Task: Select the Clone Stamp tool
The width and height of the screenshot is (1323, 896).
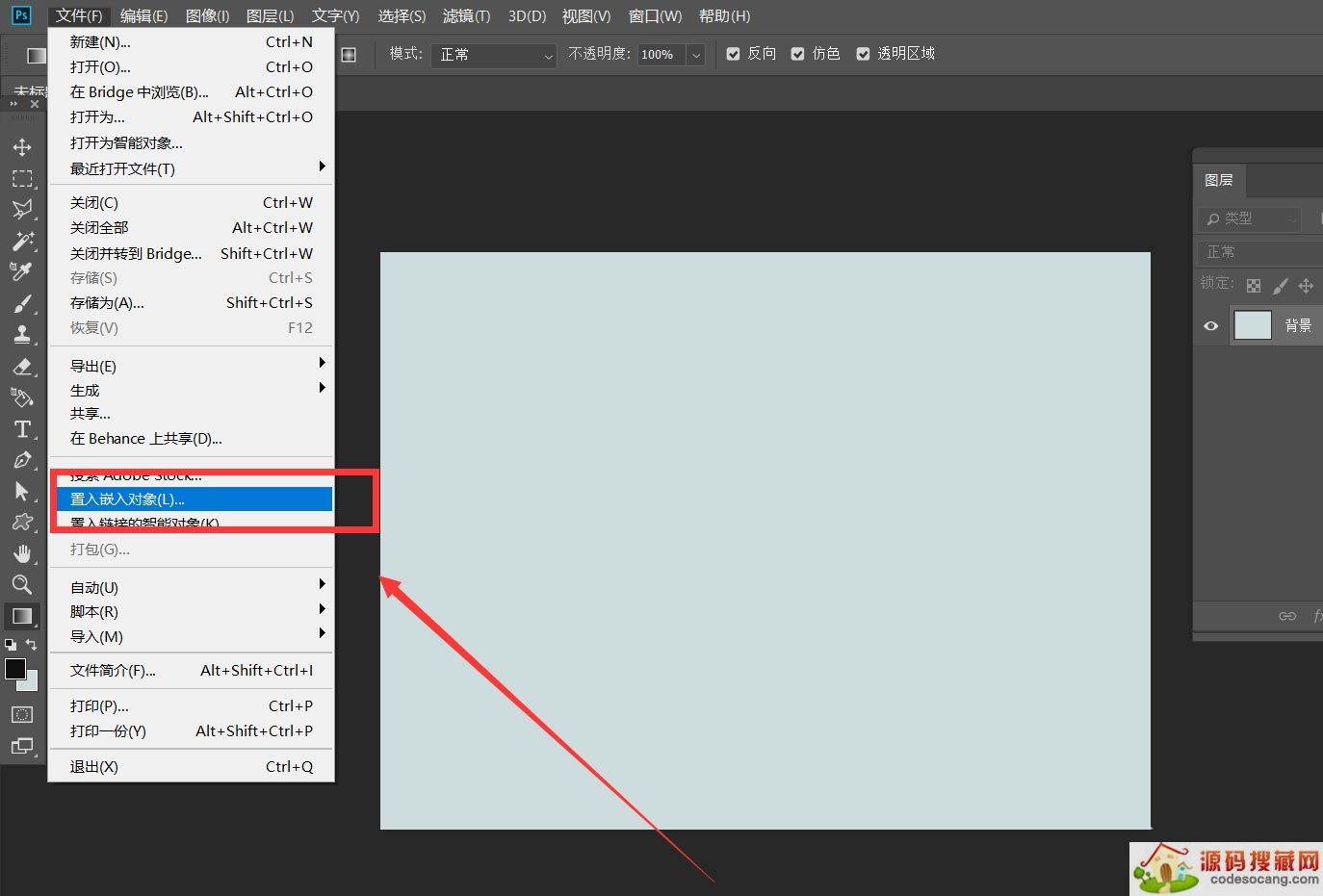Action: (x=22, y=335)
